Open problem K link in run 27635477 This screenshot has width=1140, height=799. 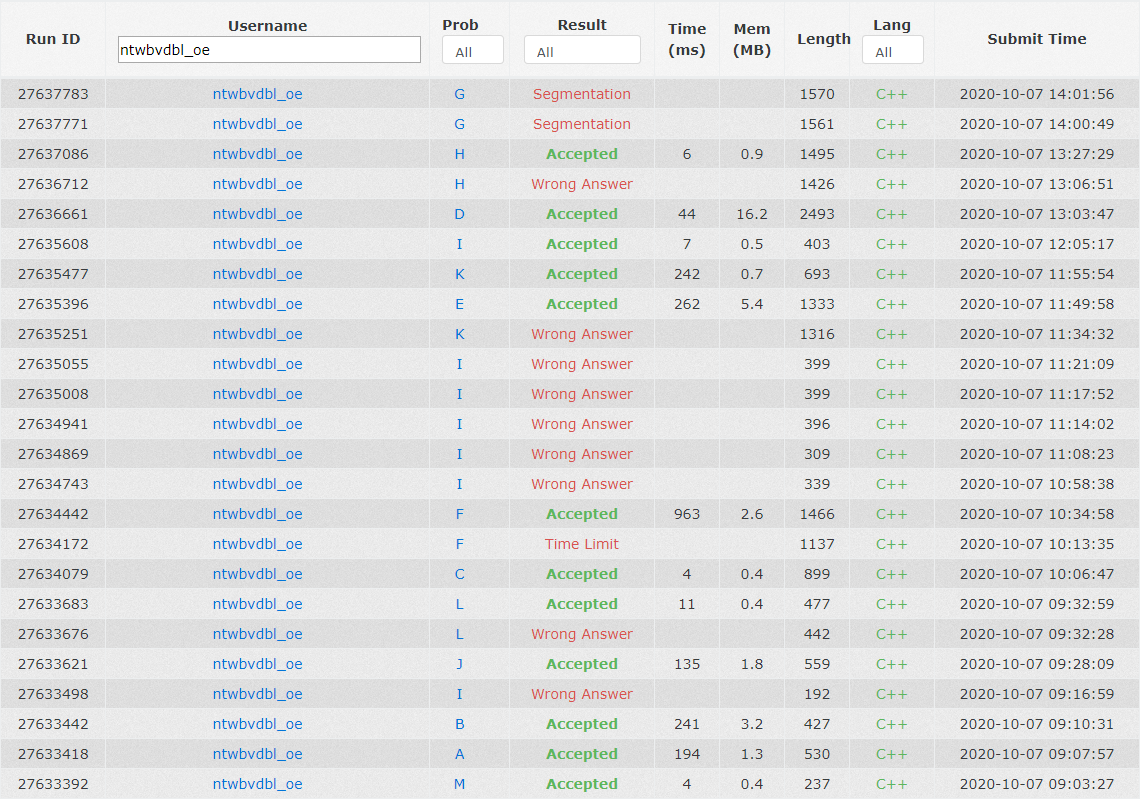[459, 274]
